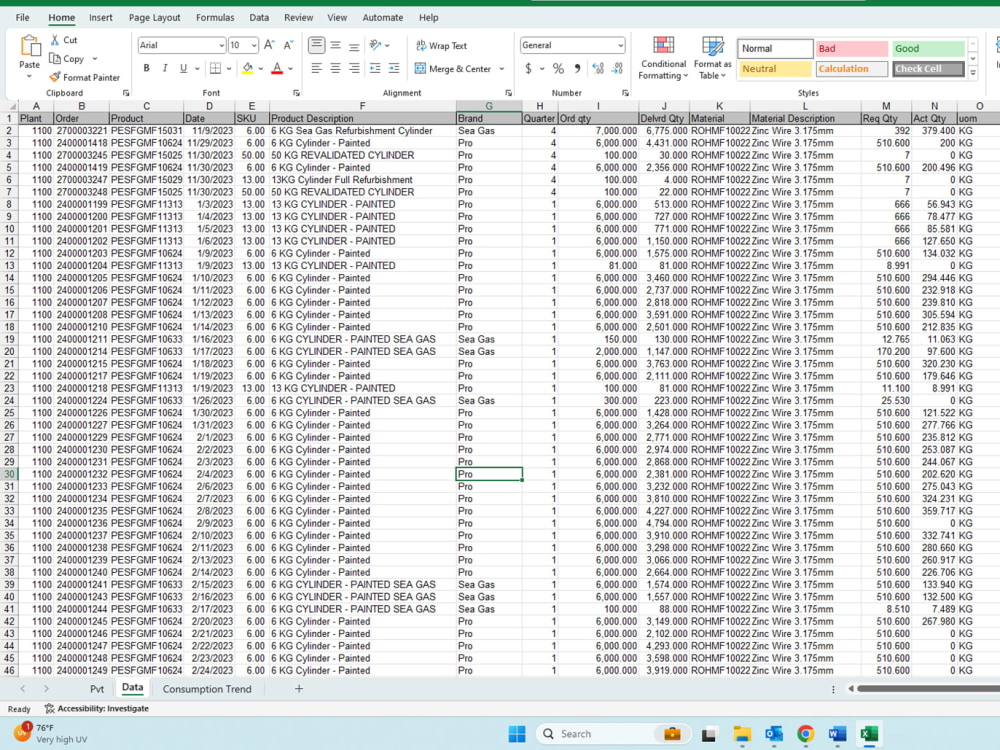Increase indent icon
This screenshot has height=750, width=1000.
click(394, 68)
